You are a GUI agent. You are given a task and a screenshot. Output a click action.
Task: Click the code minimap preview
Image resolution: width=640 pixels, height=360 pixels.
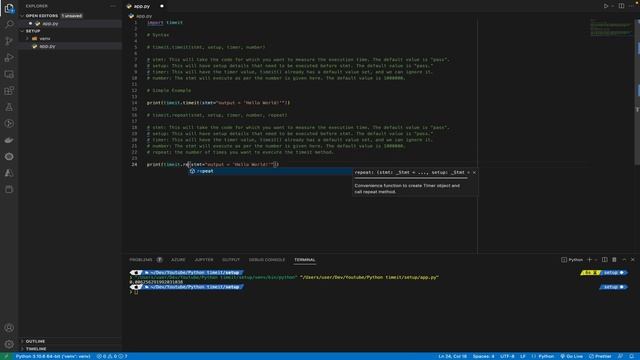[x=611, y=28]
